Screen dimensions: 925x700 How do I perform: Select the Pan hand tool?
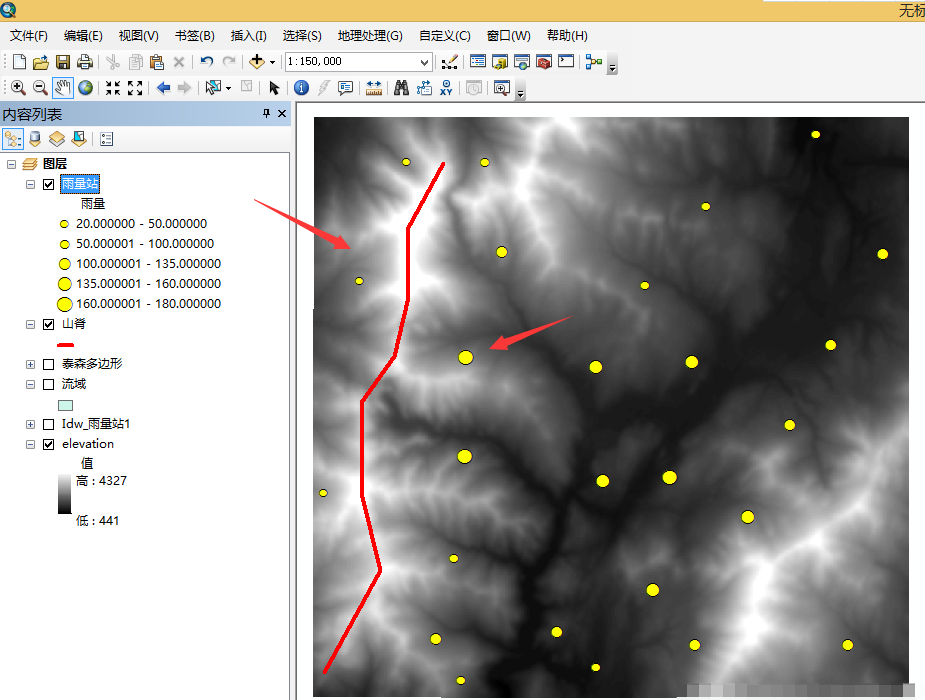click(63, 88)
